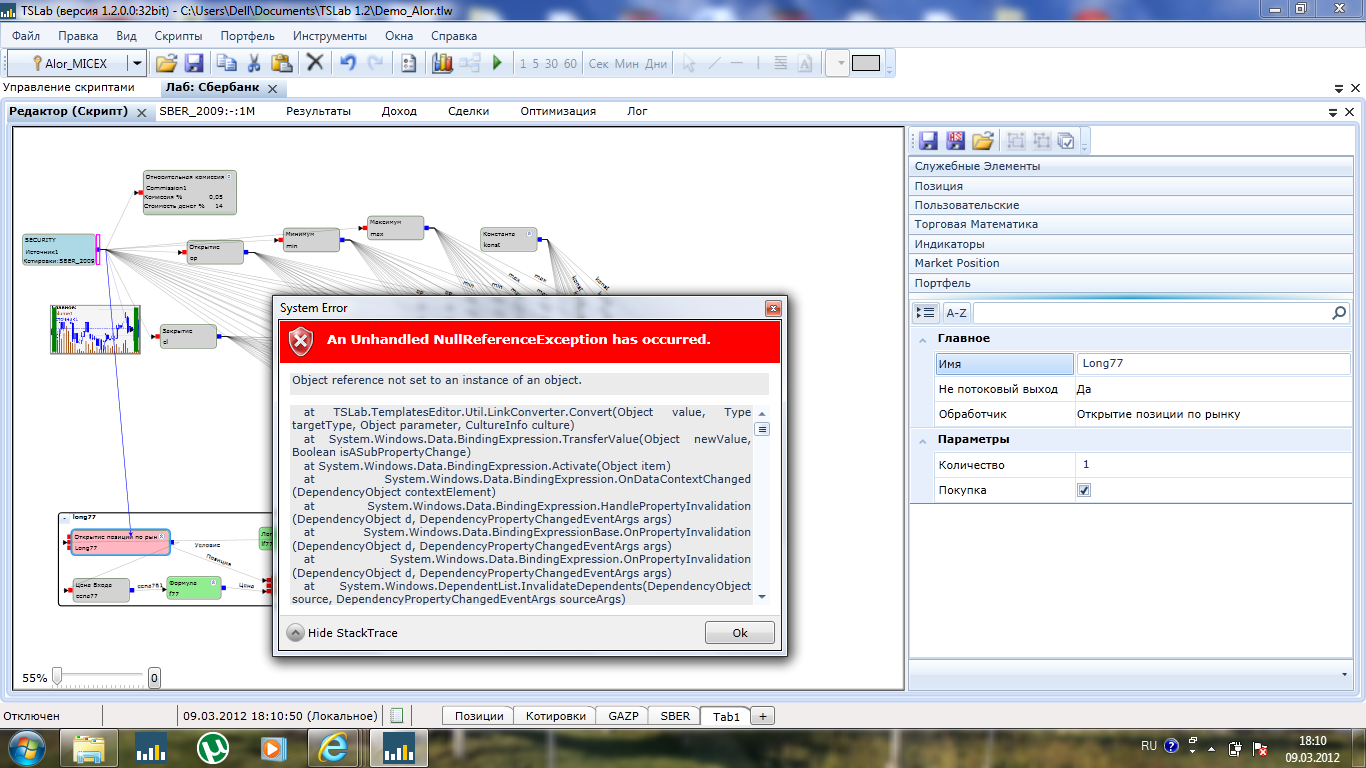Delete selected block with the X icon
This screenshot has height=768, width=1366.
(x=315, y=63)
